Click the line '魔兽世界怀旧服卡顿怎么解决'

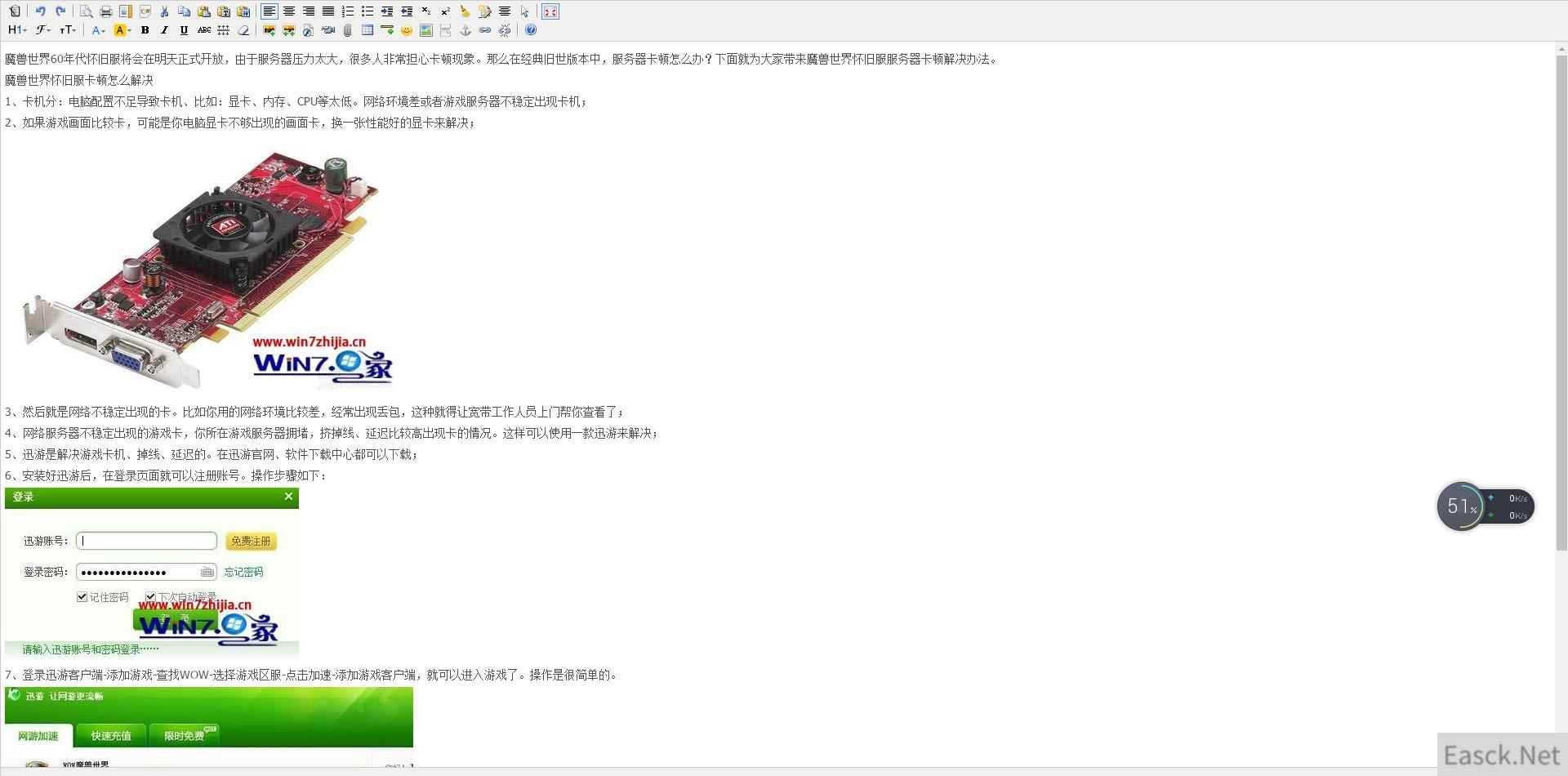(79, 80)
